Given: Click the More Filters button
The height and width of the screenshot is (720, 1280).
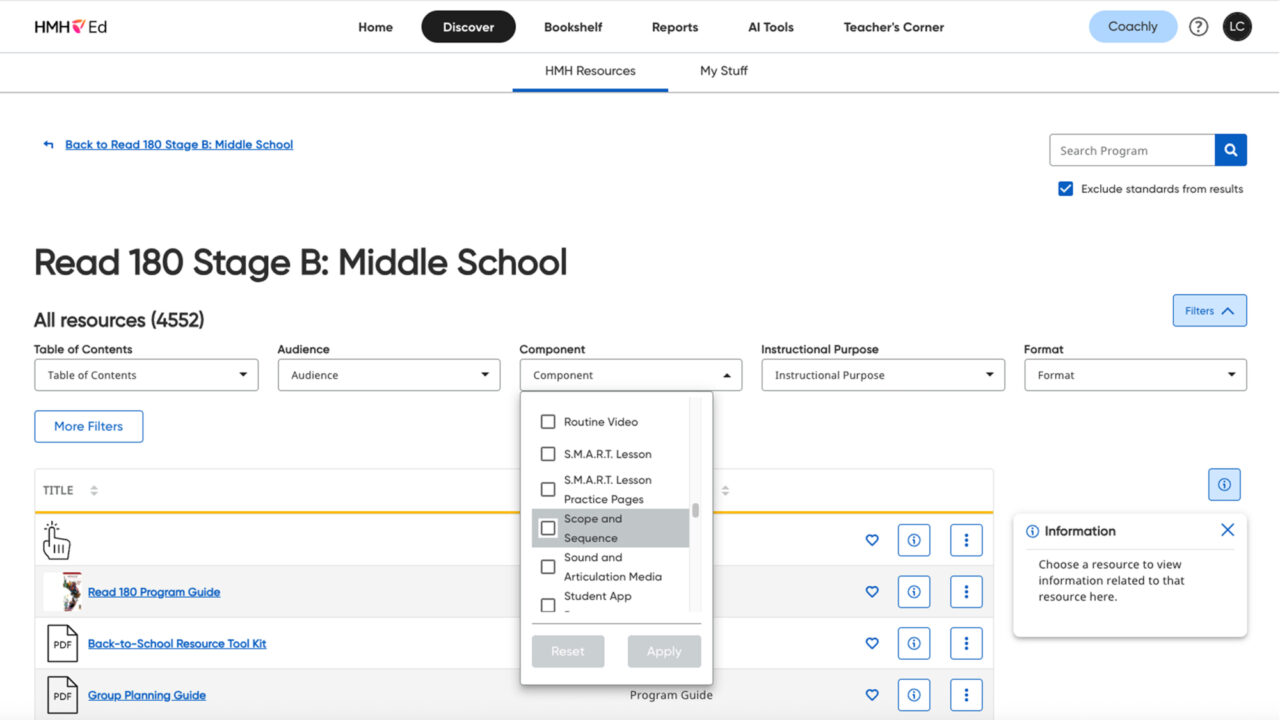Looking at the screenshot, I should (89, 426).
